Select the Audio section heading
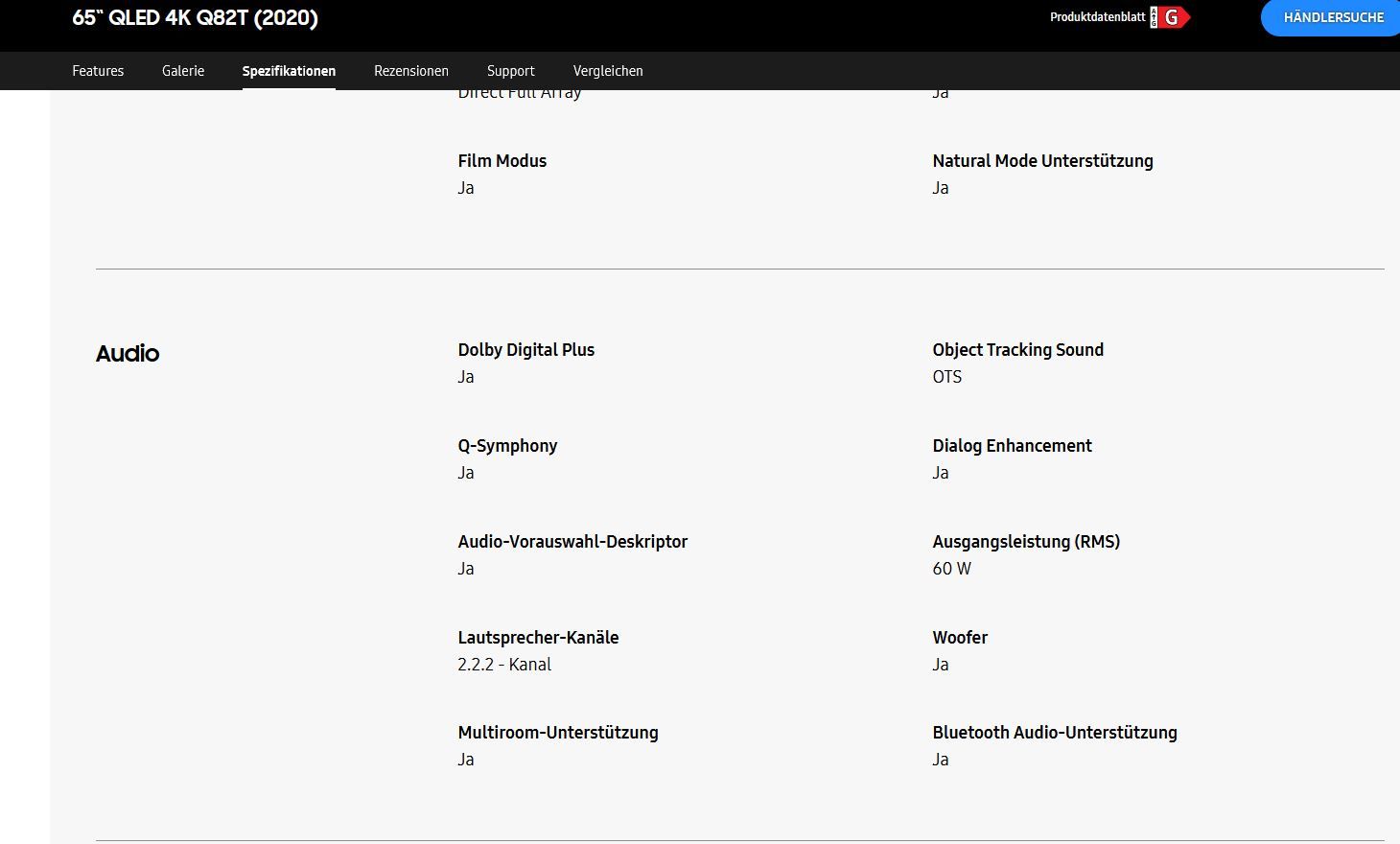 (x=128, y=353)
